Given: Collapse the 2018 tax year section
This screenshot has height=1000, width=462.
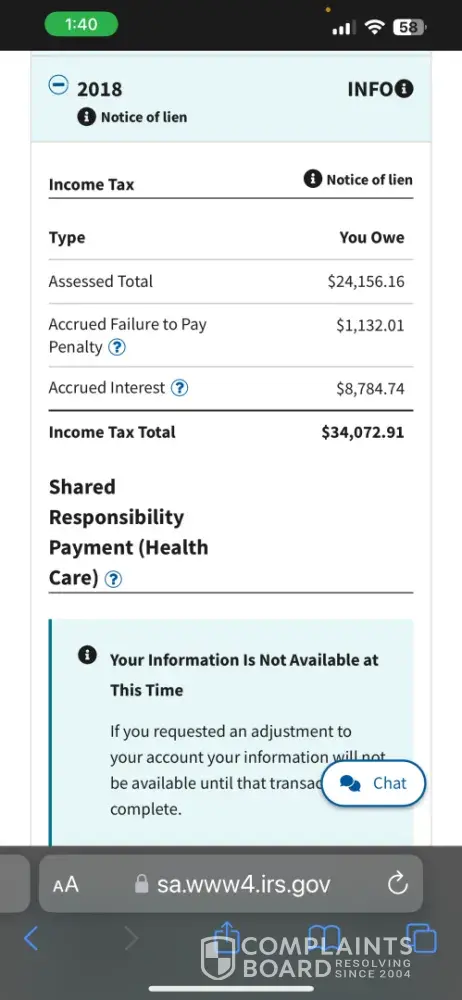Looking at the screenshot, I should click(x=59, y=85).
